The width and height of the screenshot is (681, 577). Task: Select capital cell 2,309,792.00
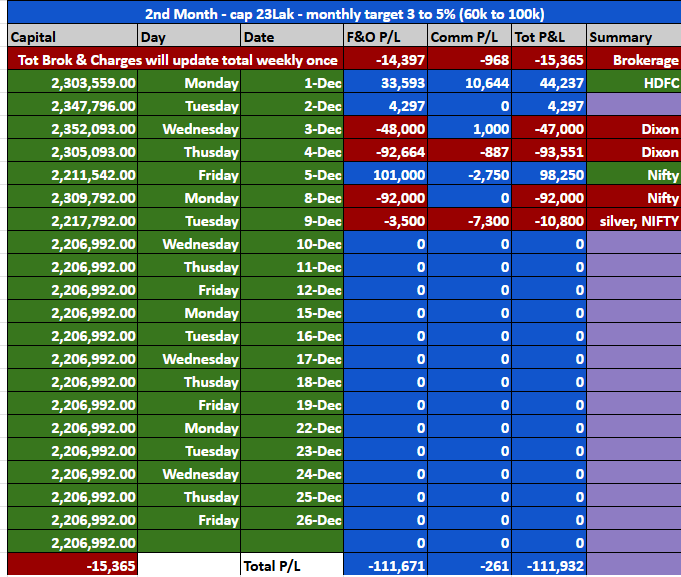point(72,198)
